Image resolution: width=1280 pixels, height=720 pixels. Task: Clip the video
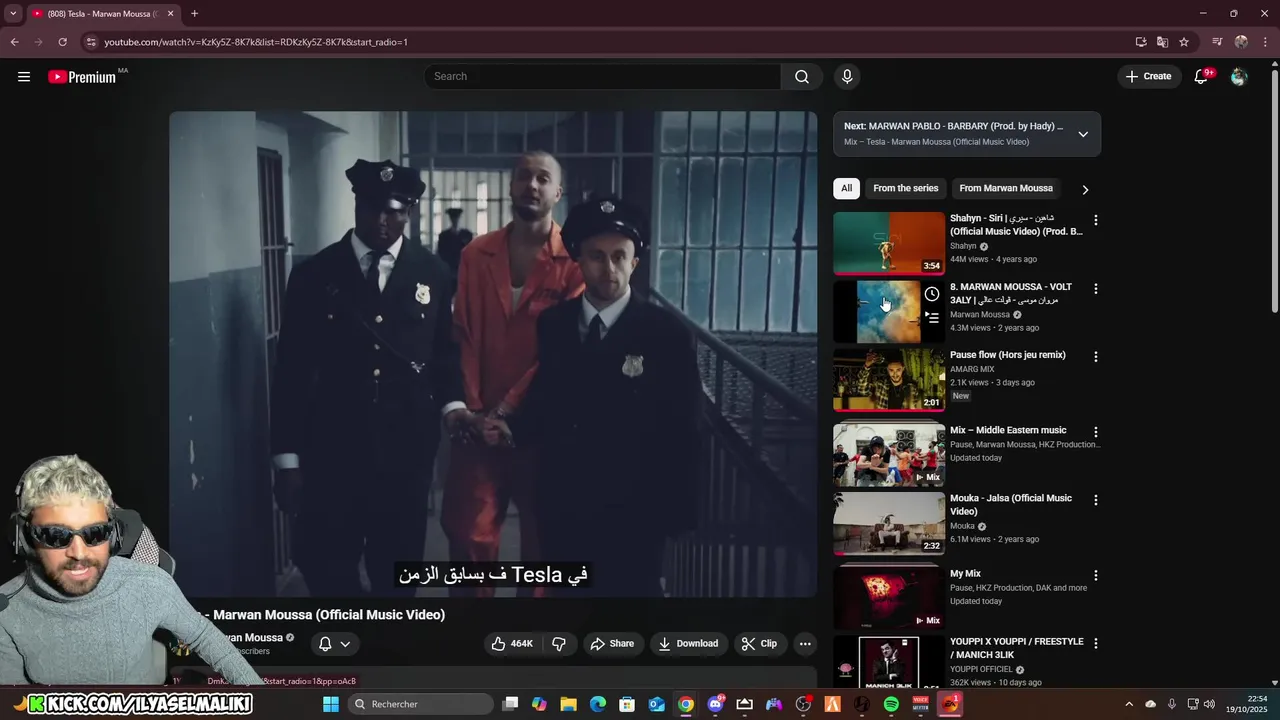click(x=759, y=644)
